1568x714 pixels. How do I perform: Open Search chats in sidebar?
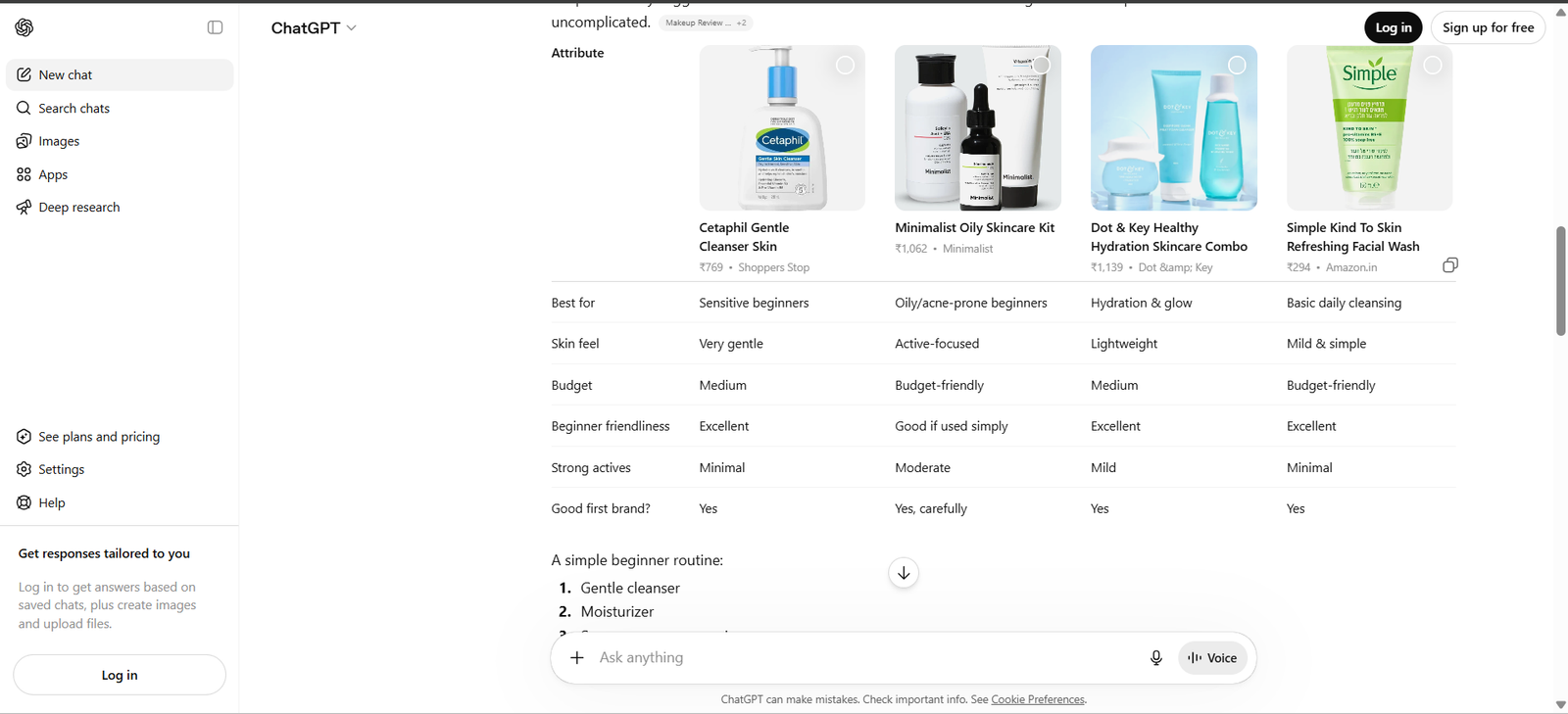point(120,108)
